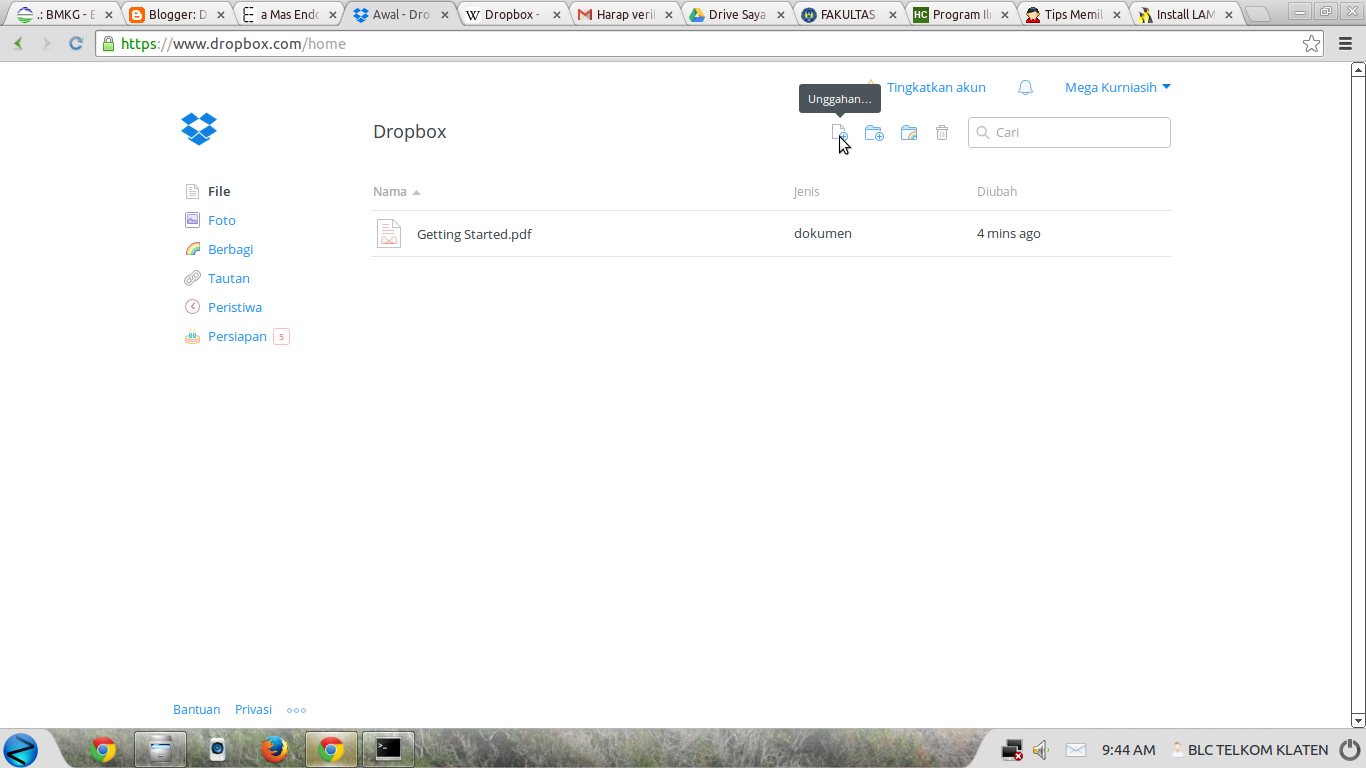Close the Program Ilmu tab
This screenshot has height=768, width=1366.
pyautogui.click(x=1005, y=15)
